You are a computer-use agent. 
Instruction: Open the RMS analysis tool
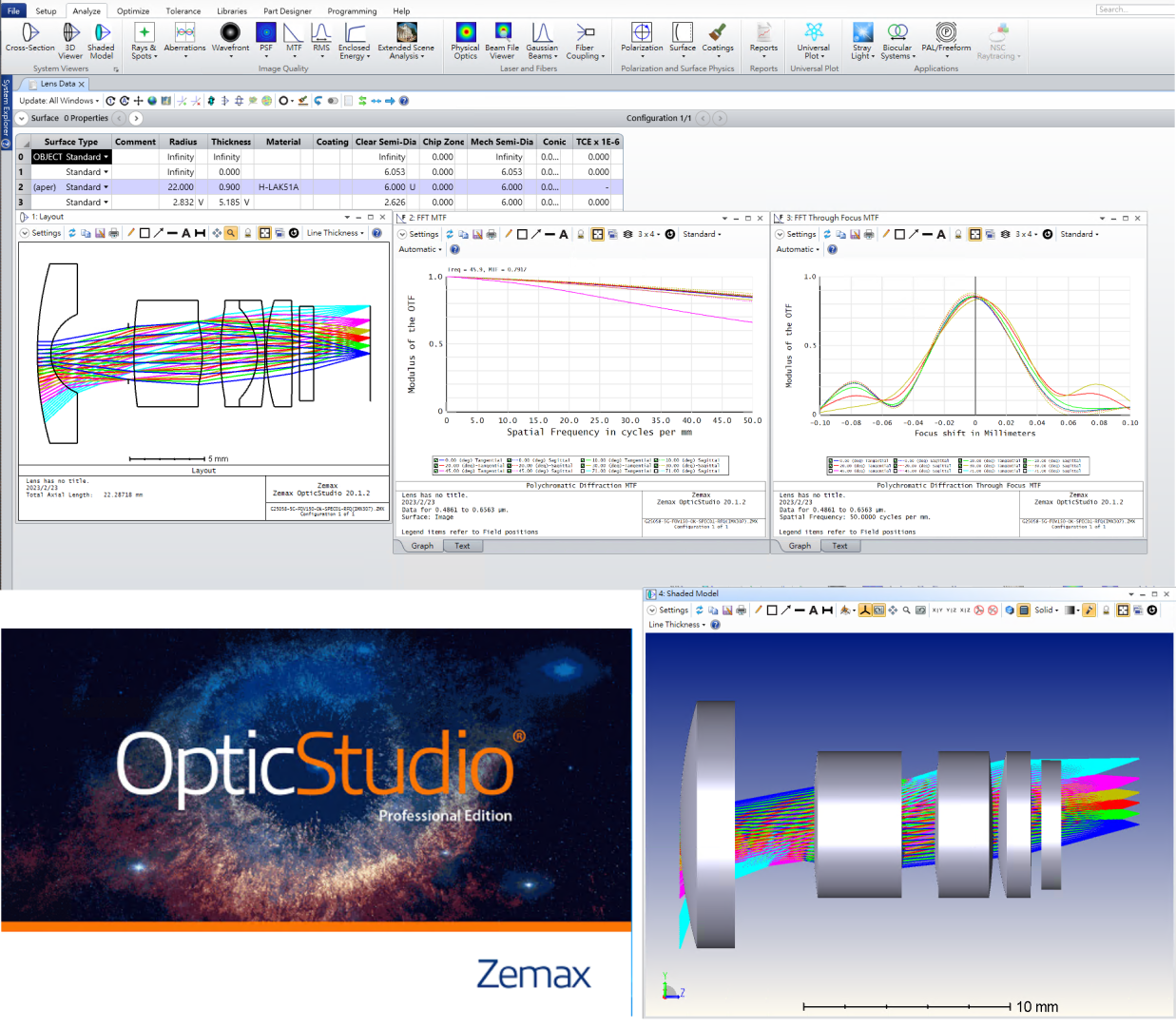pyautogui.click(x=321, y=41)
